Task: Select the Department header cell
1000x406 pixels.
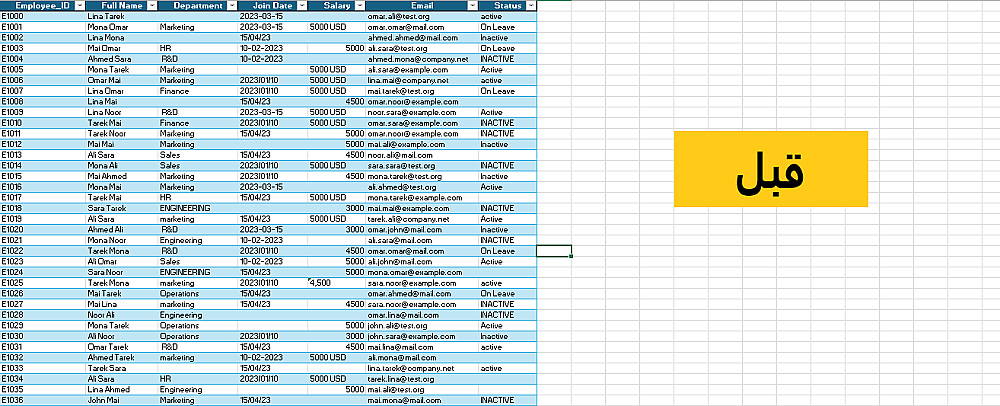Action: 198,5
